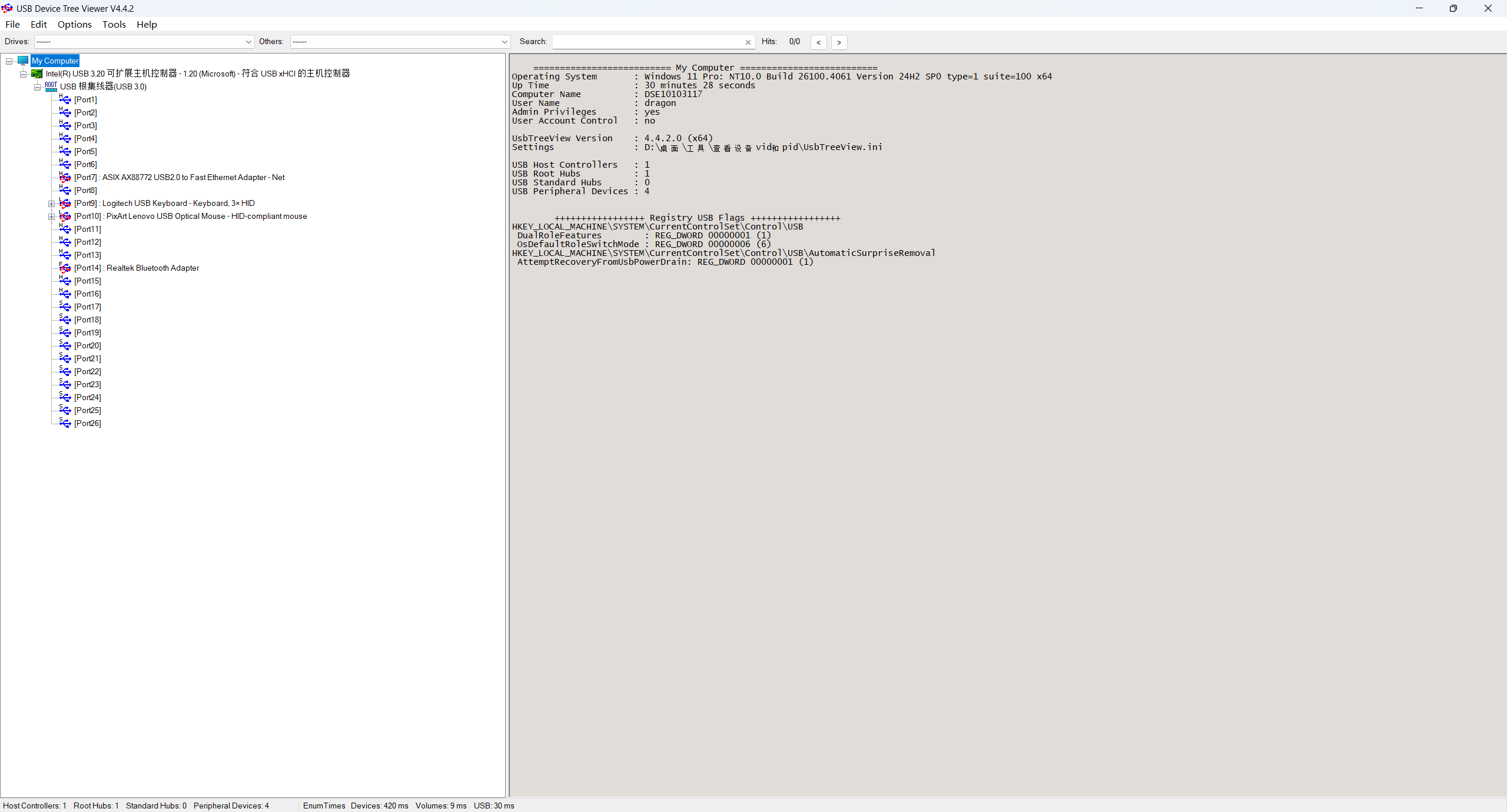1507x812 pixels.
Task: Open the Tools menu
Action: (114, 24)
